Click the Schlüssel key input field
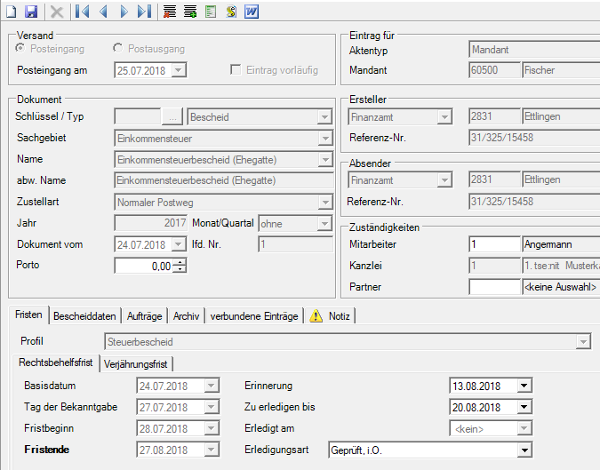 tap(138, 117)
